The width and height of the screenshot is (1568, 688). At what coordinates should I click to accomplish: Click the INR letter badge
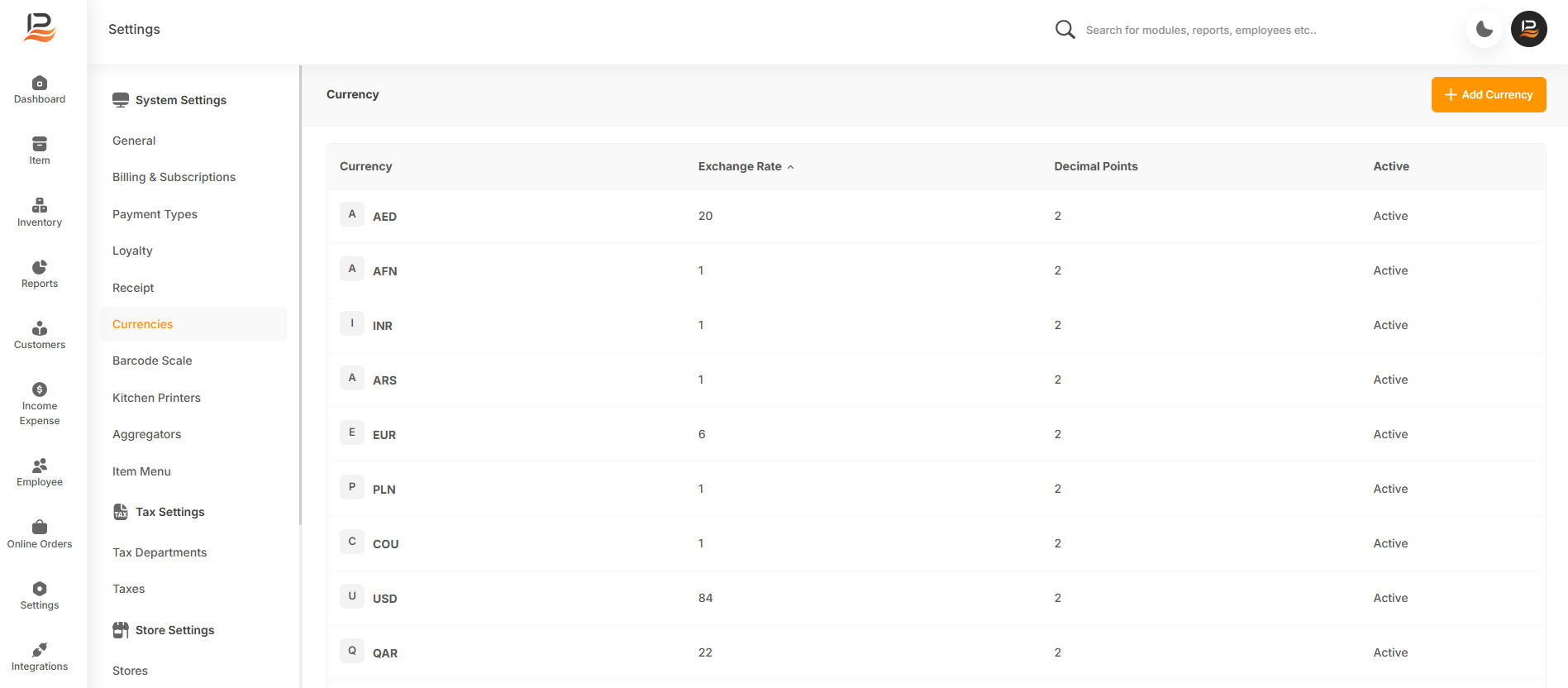tap(352, 323)
